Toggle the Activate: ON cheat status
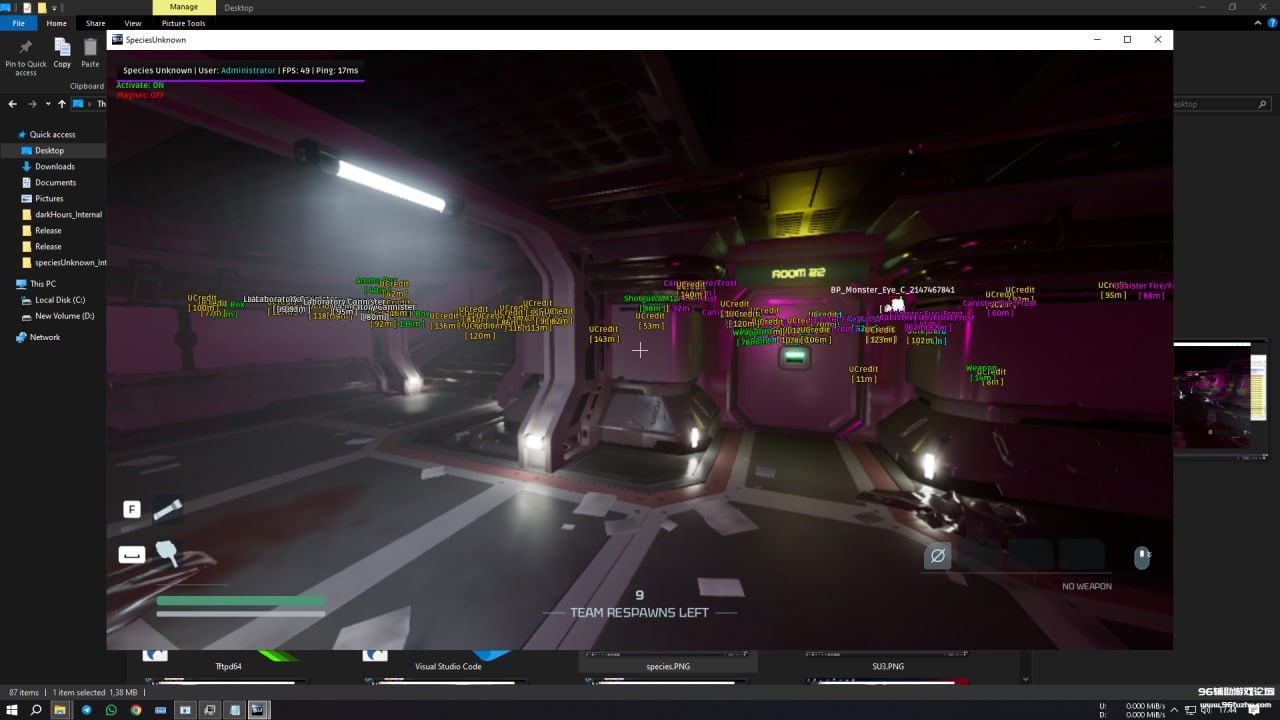This screenshot has width=1280, height=720. (140, 85)
